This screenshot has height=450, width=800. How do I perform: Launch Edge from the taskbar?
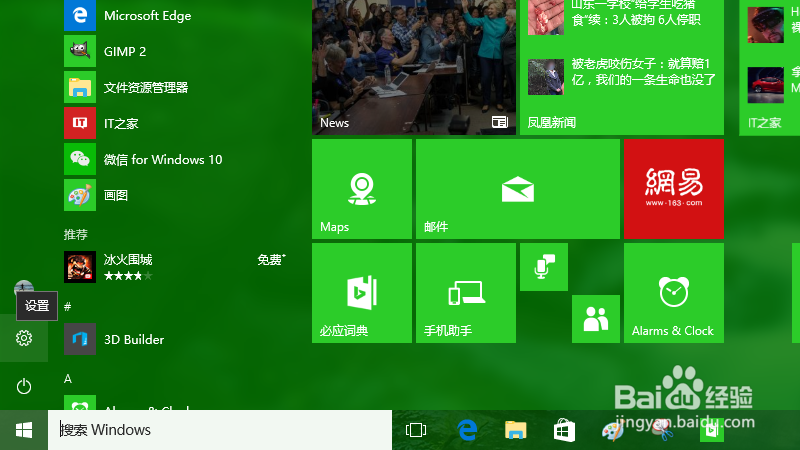pos(466,430)
